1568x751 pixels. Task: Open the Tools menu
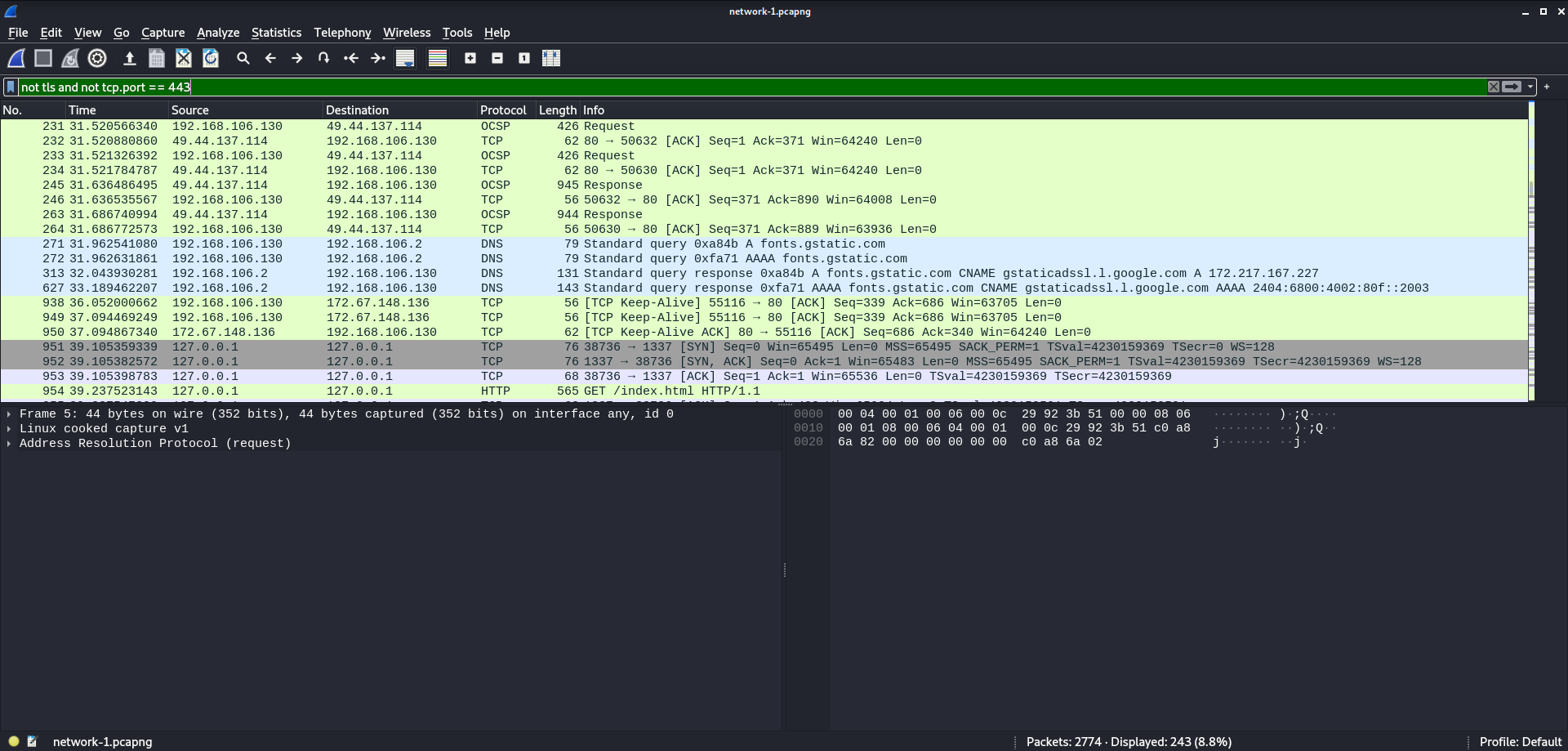[457, 33]
